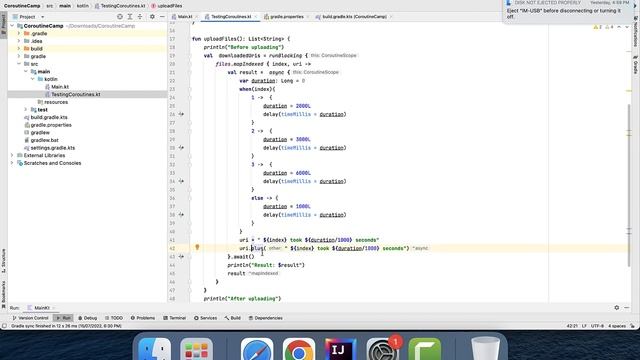Open the Build tool window
Viewport: 640px width, 360px height.
point(233,318)
